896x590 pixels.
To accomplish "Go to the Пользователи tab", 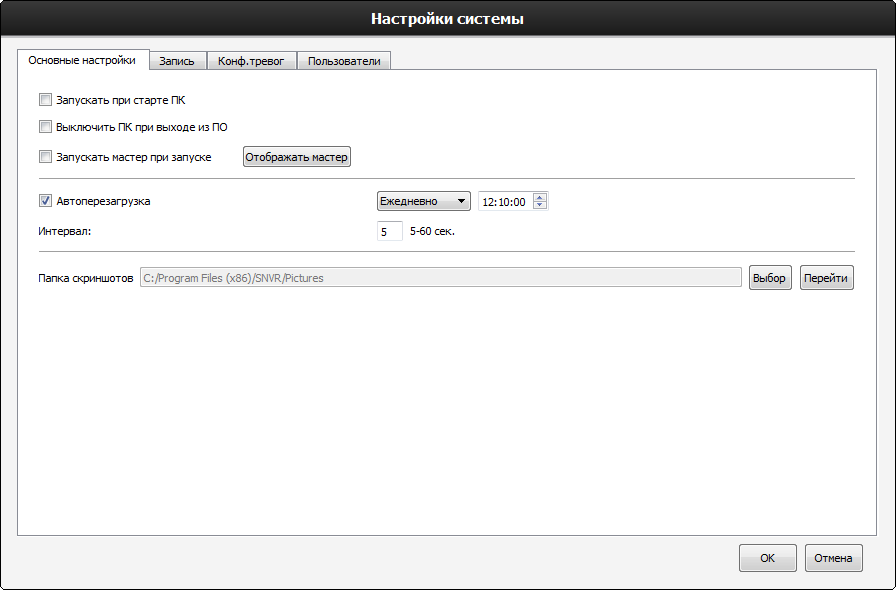I will pyautogui.click(x=344, y=61).
